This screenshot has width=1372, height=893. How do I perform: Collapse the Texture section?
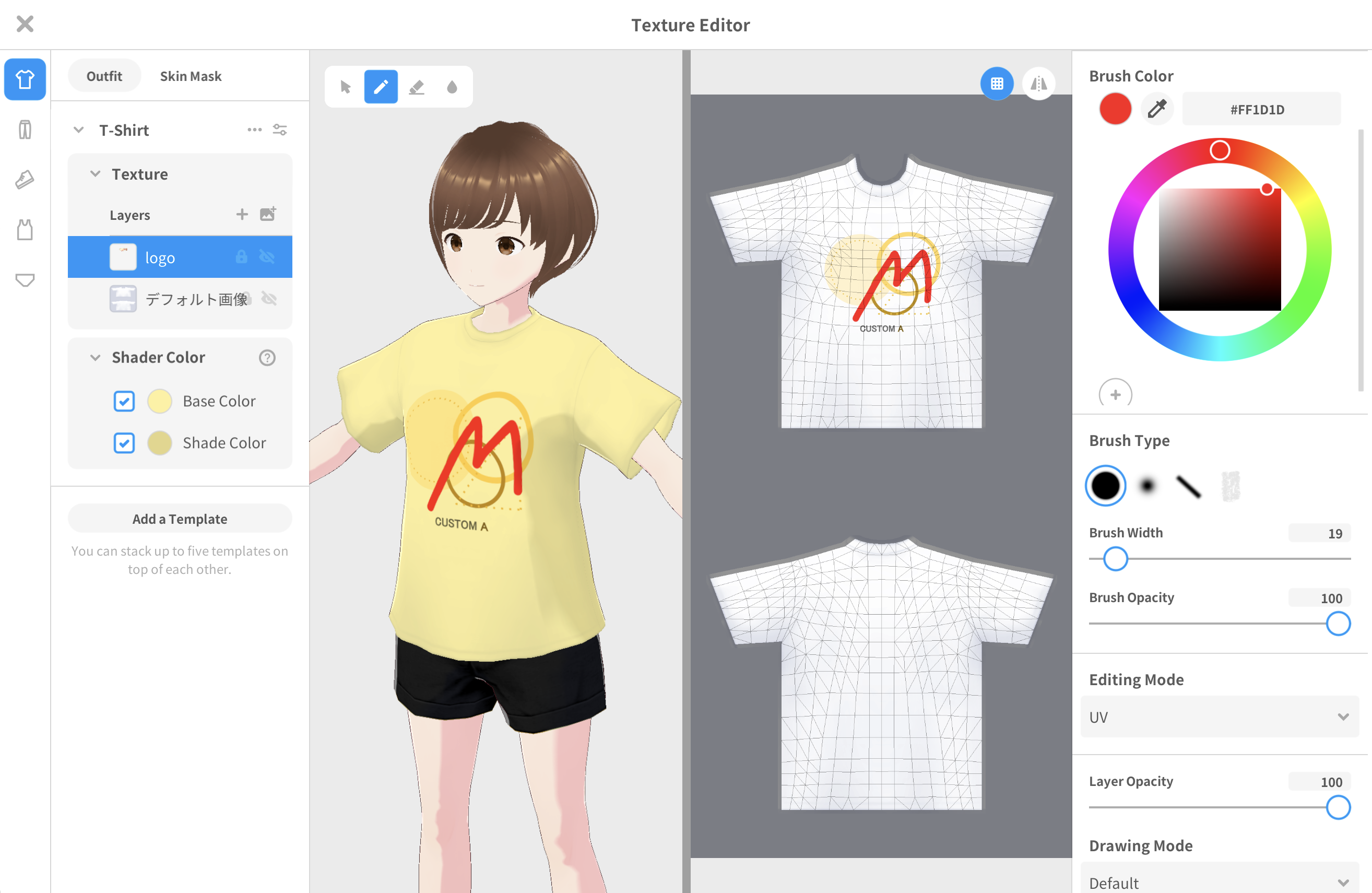[96, 173]
